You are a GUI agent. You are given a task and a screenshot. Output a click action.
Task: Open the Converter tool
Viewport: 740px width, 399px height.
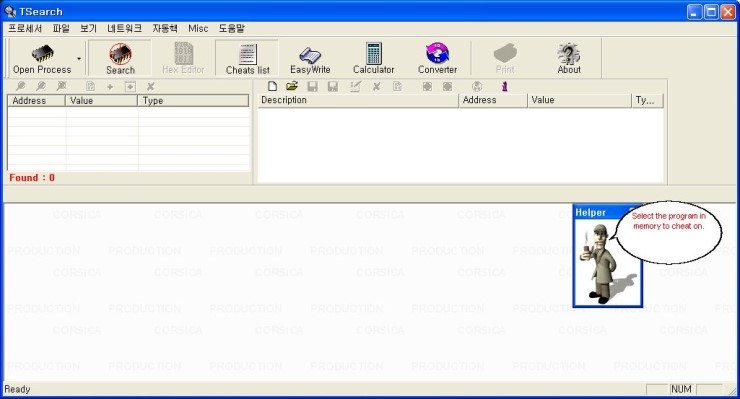437,59
